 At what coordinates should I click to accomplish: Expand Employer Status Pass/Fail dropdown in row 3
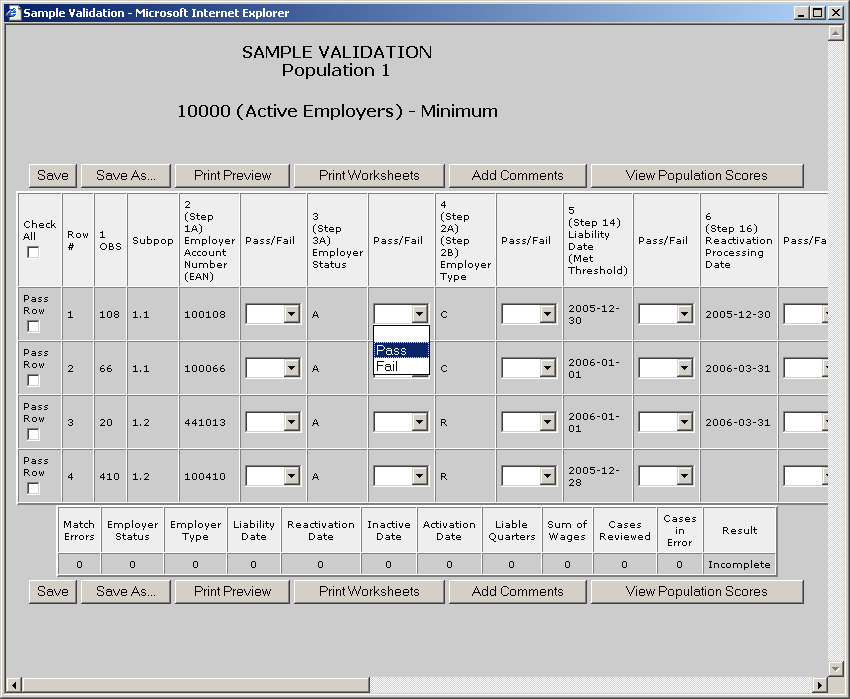pos(400,422)
